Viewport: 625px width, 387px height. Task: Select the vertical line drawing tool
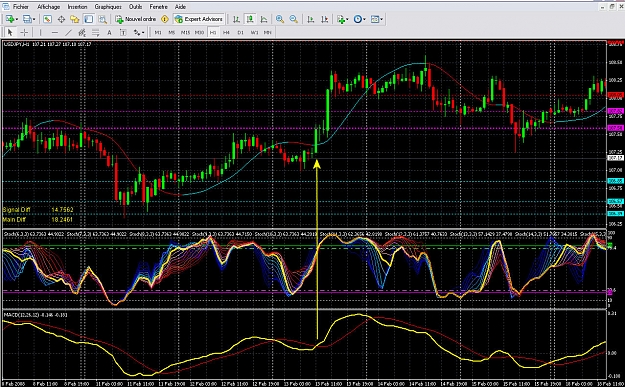[41, 32]
